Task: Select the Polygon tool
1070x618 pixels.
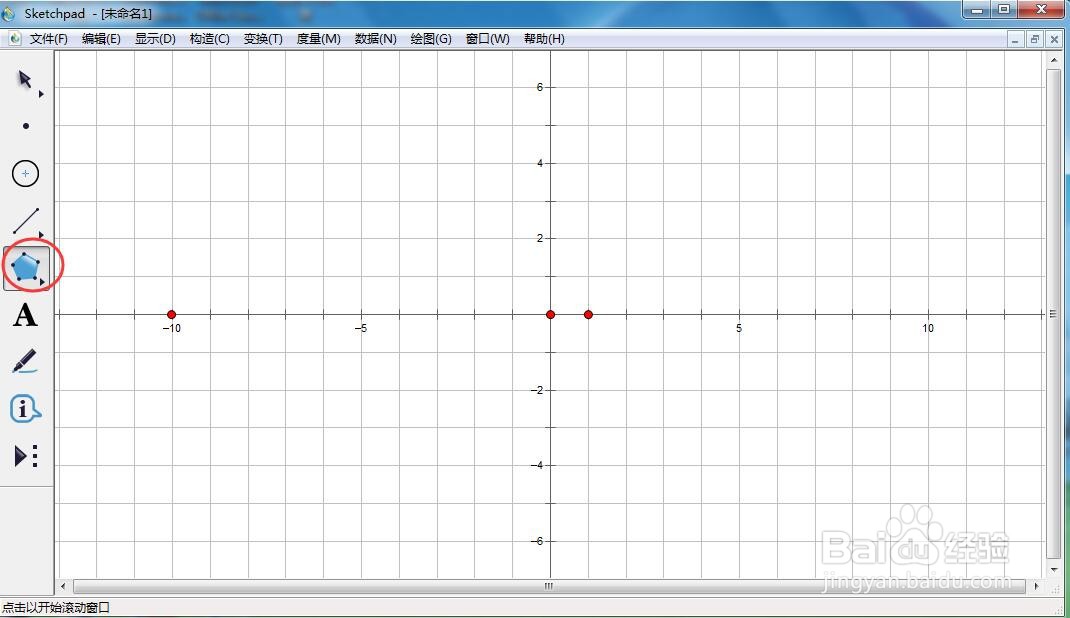Action: (25, 267)
